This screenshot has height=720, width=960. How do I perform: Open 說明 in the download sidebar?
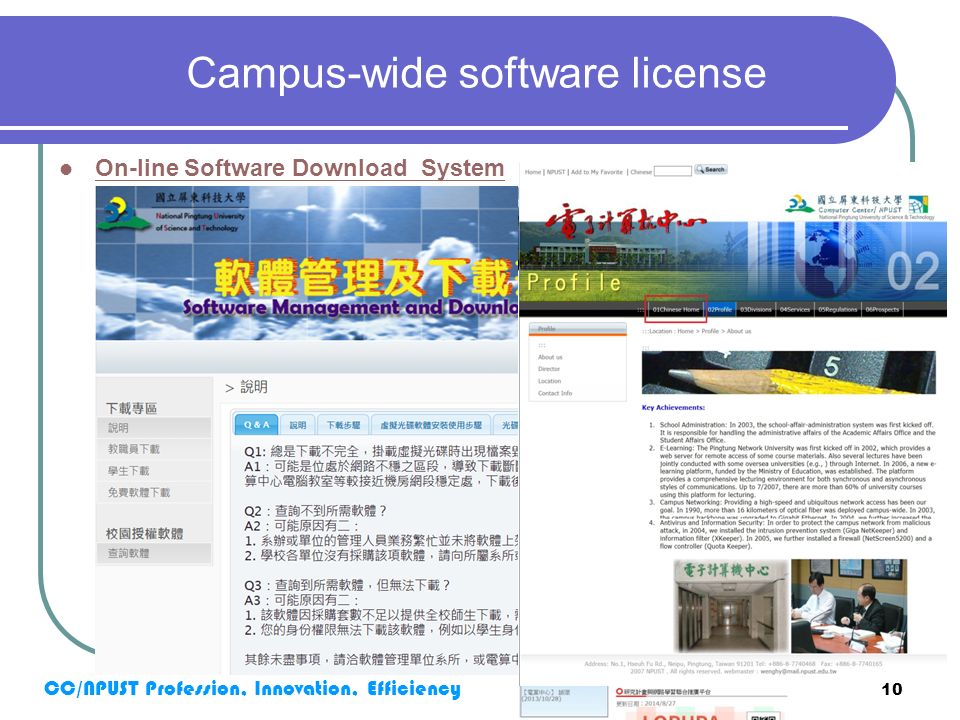[154, 428]
